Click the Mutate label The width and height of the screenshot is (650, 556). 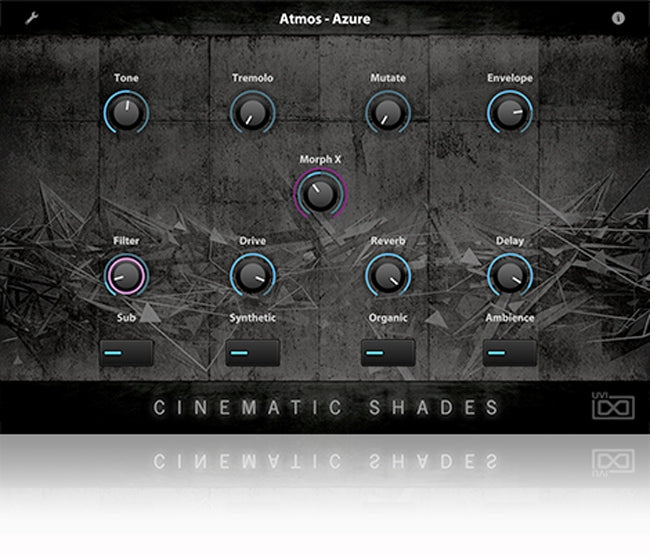click(x=388, y=78)
